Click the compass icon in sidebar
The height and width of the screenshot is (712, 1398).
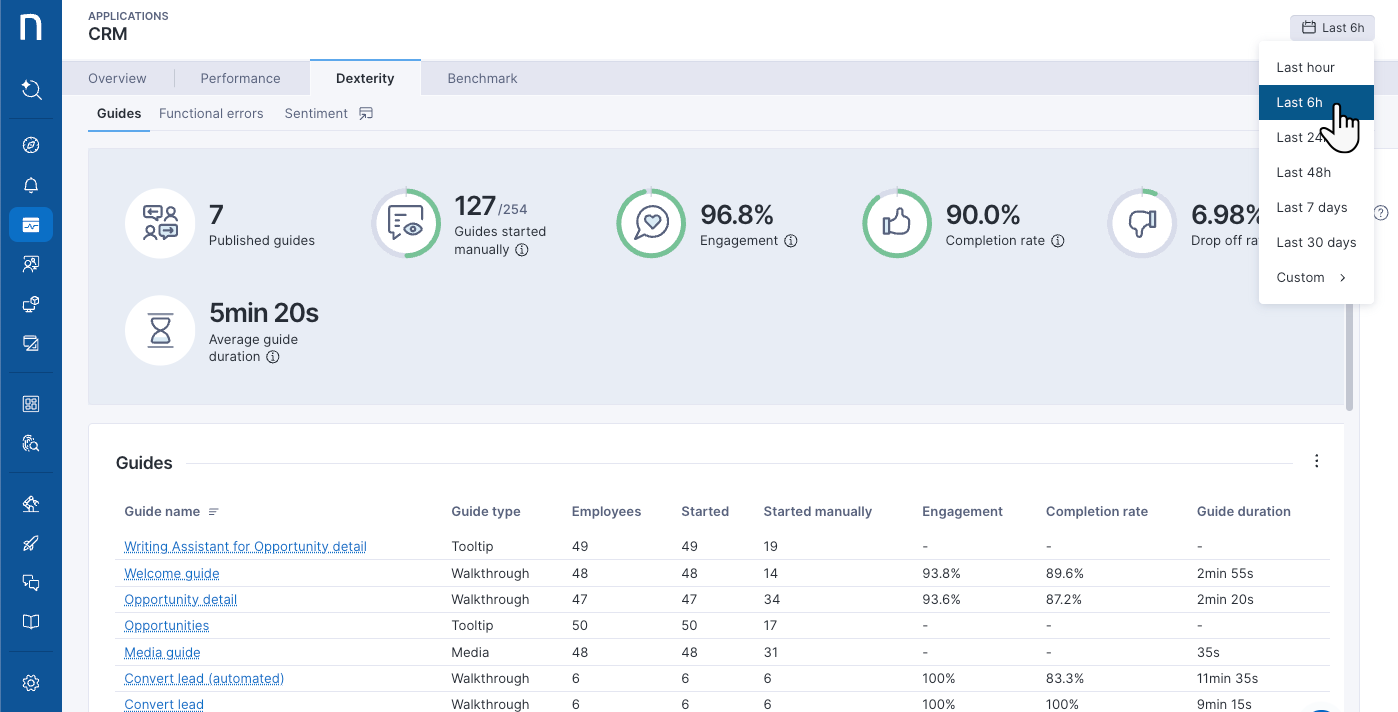click(31, 146)
